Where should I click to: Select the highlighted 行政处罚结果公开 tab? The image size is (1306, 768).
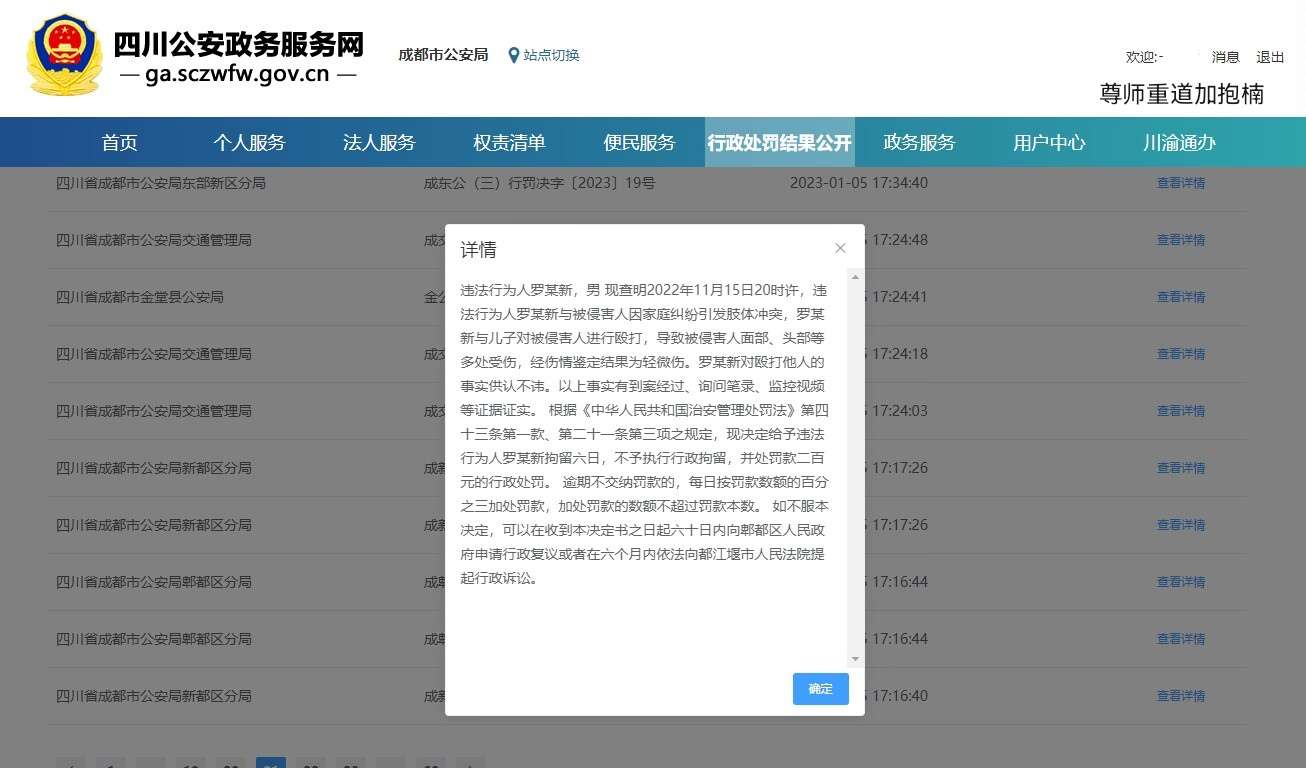tap(779, 142)
